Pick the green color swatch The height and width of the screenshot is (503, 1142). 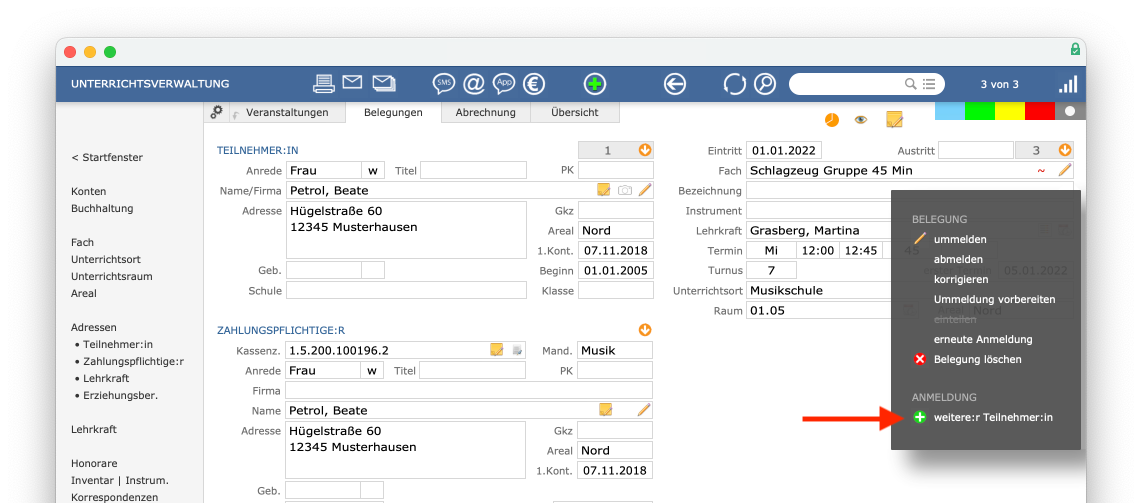tap(980, 111)
